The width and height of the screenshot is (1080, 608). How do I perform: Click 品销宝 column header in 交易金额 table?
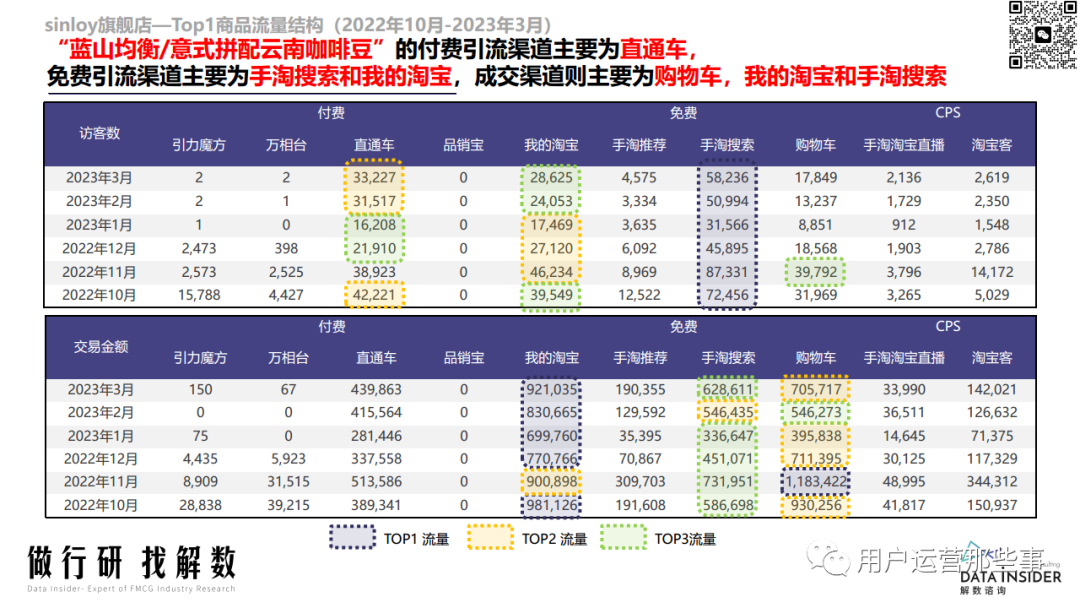(464, 358)
